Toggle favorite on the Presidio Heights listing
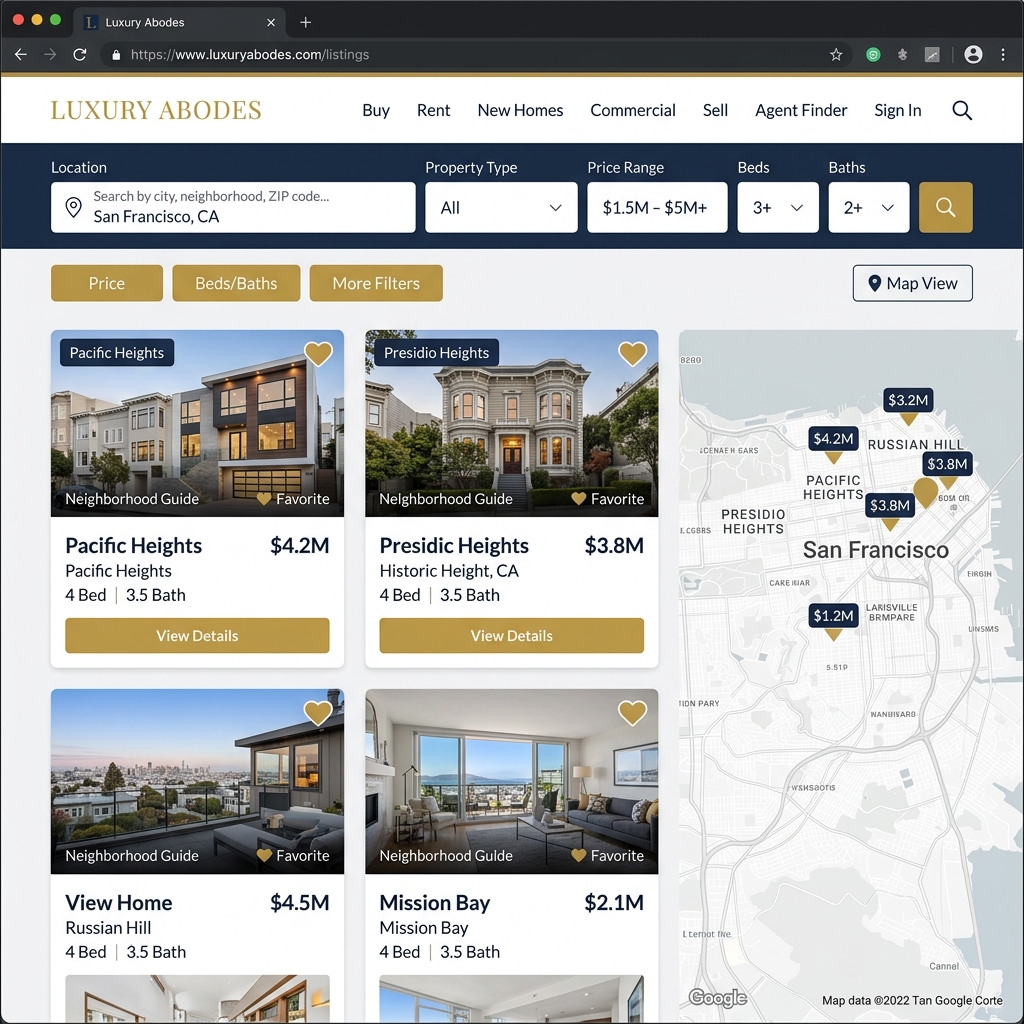The width and height of the screenshot is (1024, 1024). point(632,353)
